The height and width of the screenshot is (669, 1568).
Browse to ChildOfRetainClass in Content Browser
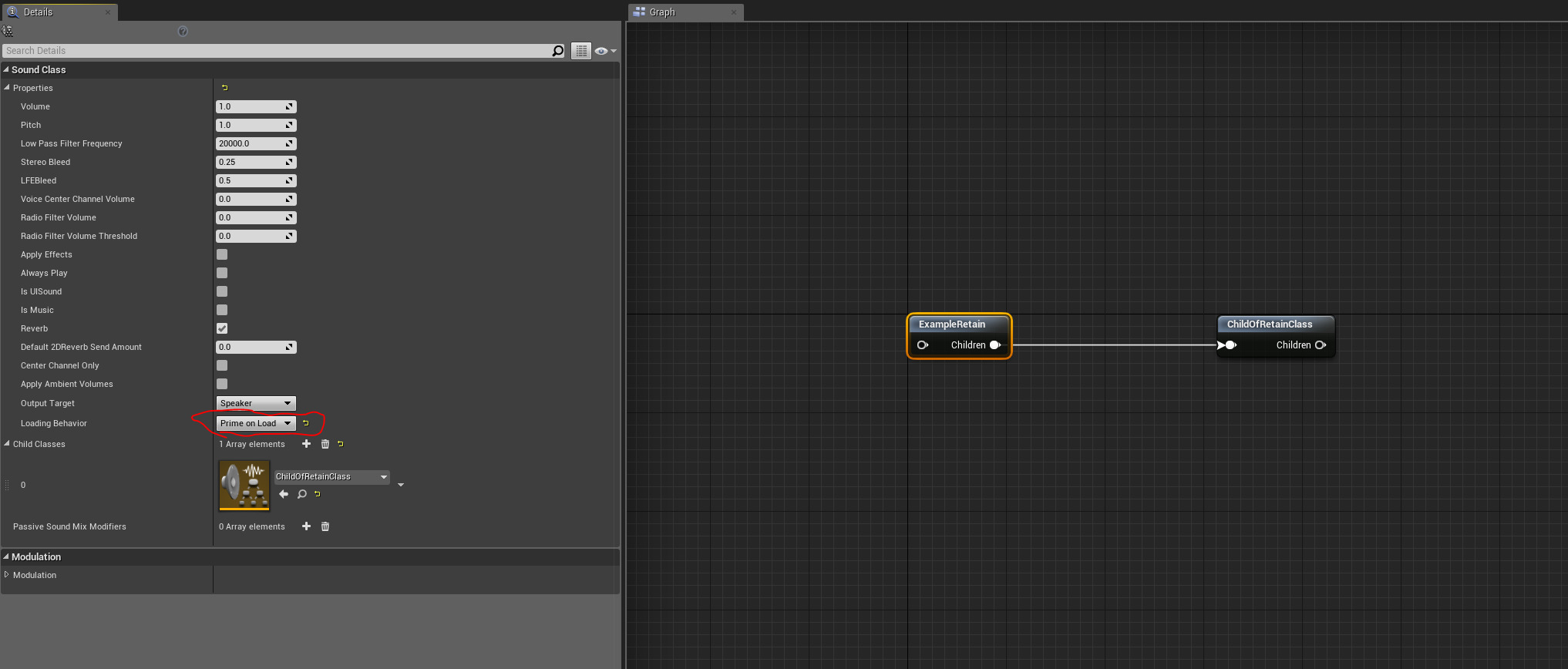tap(302, 494)
